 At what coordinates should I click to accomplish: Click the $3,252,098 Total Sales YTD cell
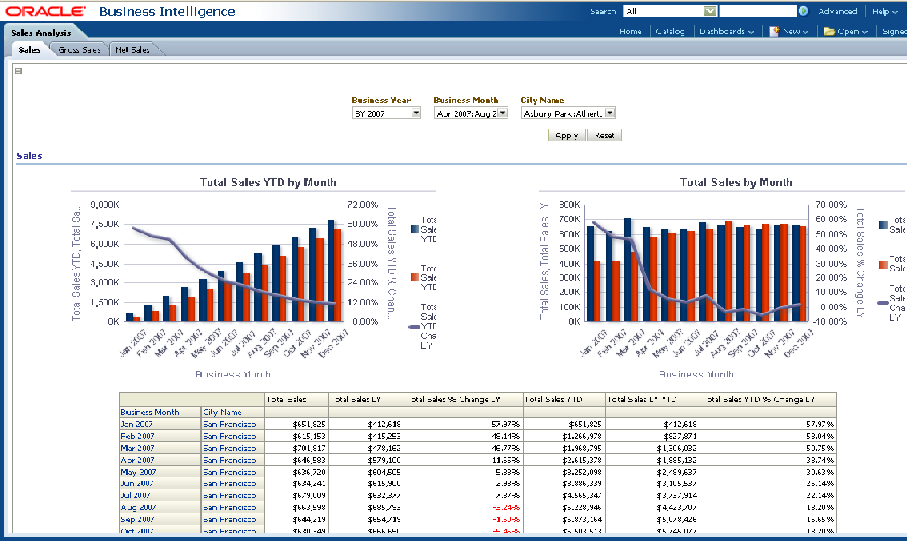coord(564,472)
